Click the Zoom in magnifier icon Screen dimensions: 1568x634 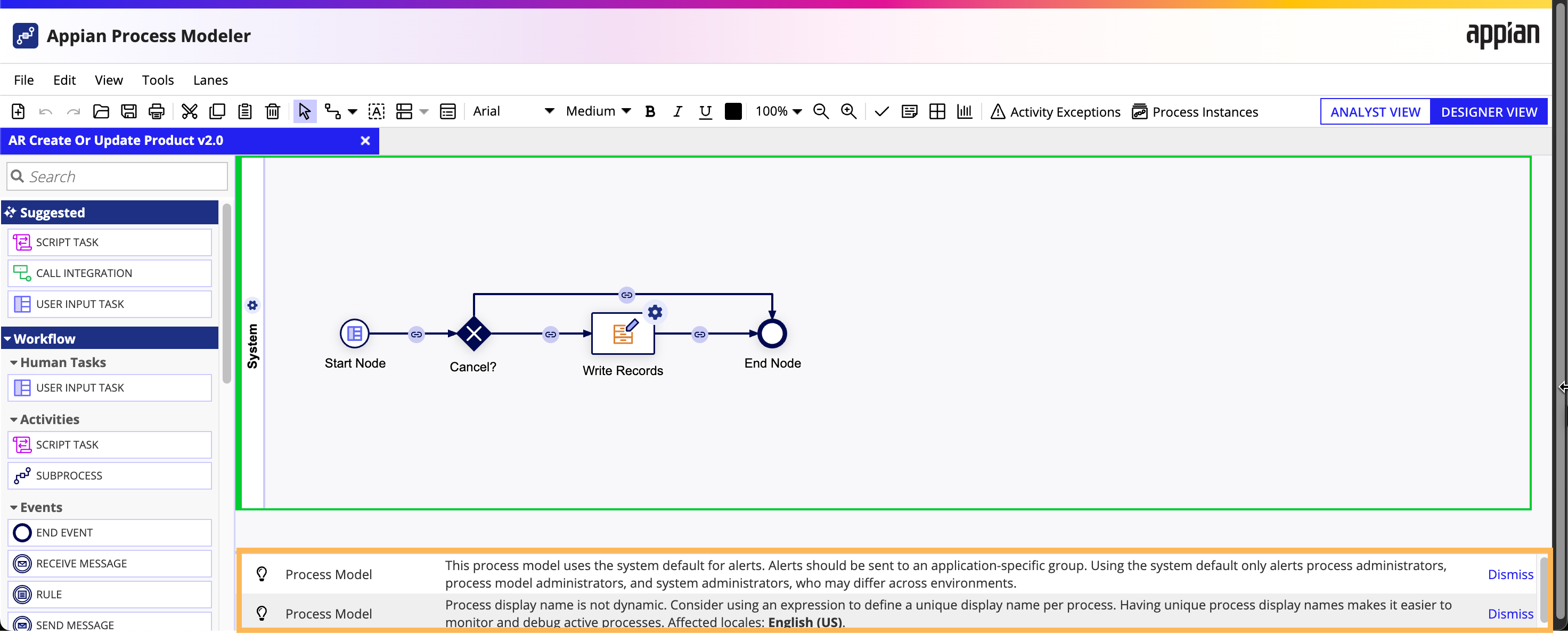point(848,111)
